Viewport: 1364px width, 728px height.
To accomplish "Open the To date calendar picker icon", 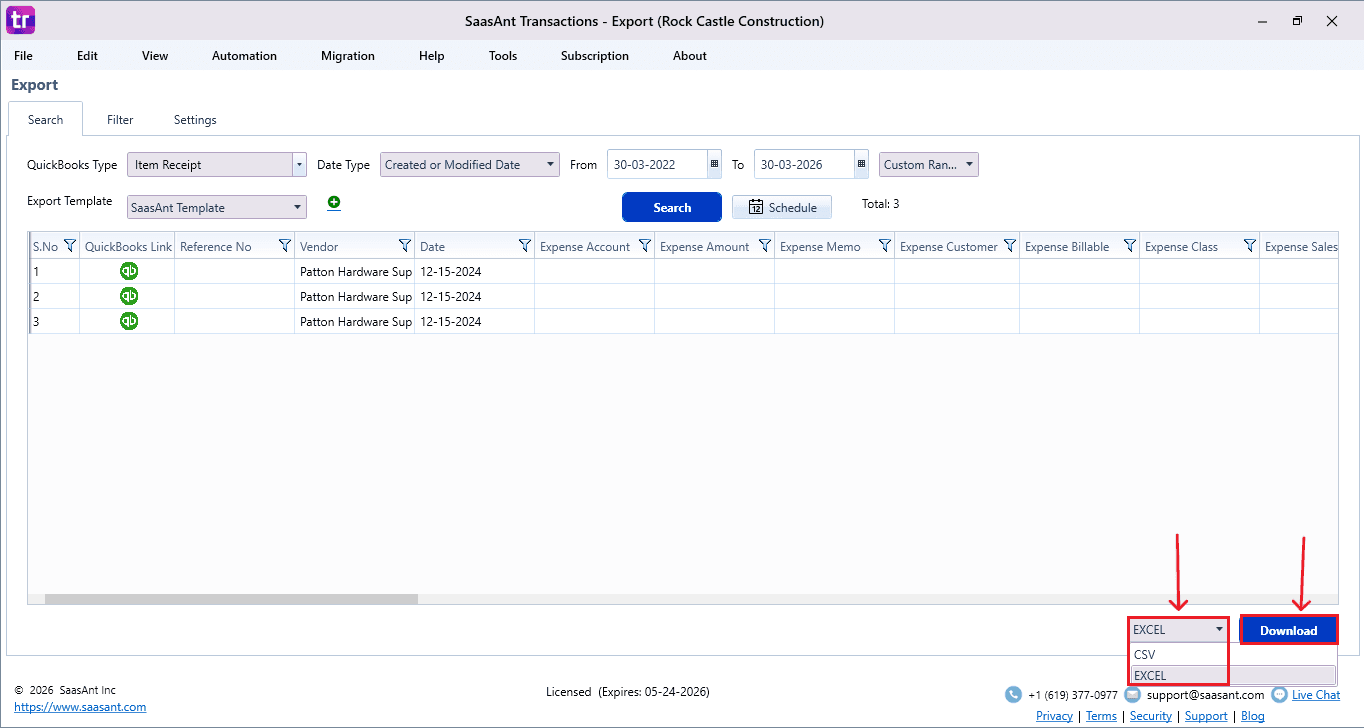I will click(861, 164).
